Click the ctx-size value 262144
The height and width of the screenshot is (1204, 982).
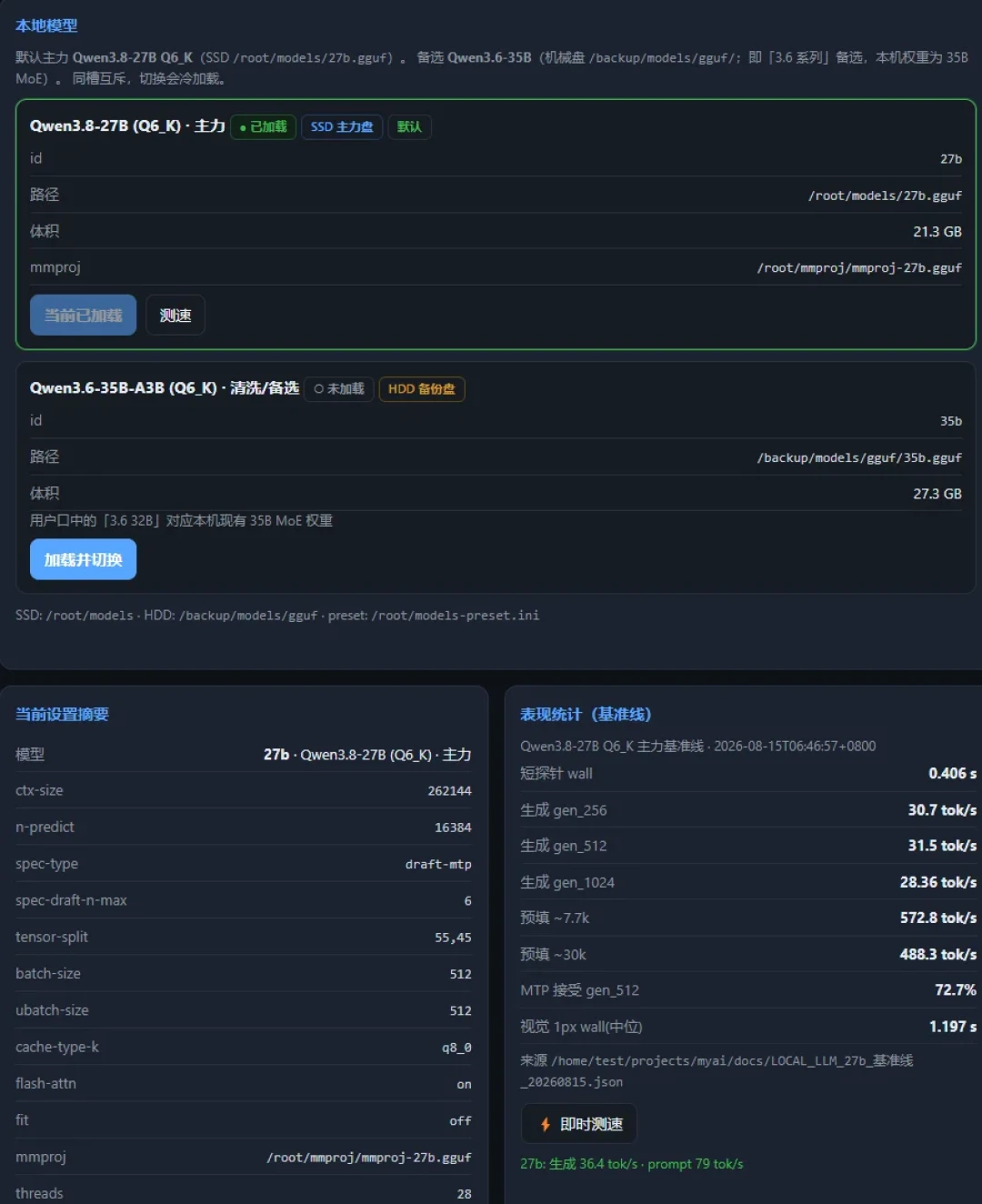[x=449, y=791]
